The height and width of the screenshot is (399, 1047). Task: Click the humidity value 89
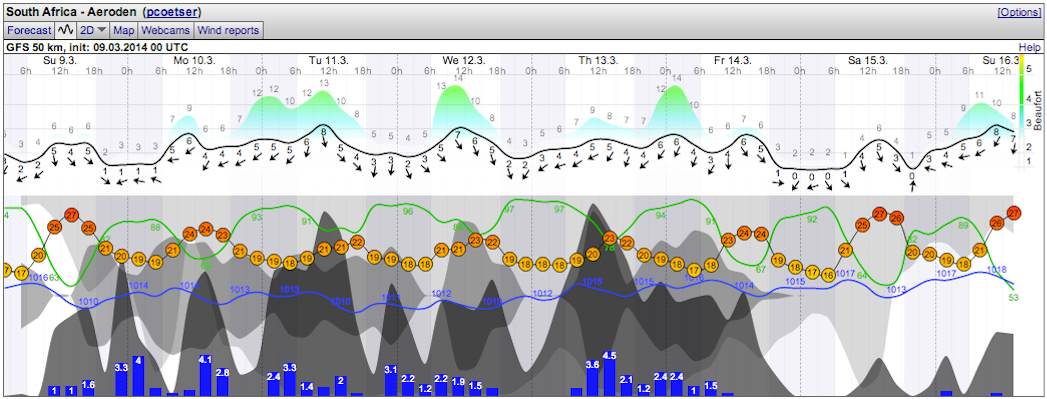(x=964, y=226)
